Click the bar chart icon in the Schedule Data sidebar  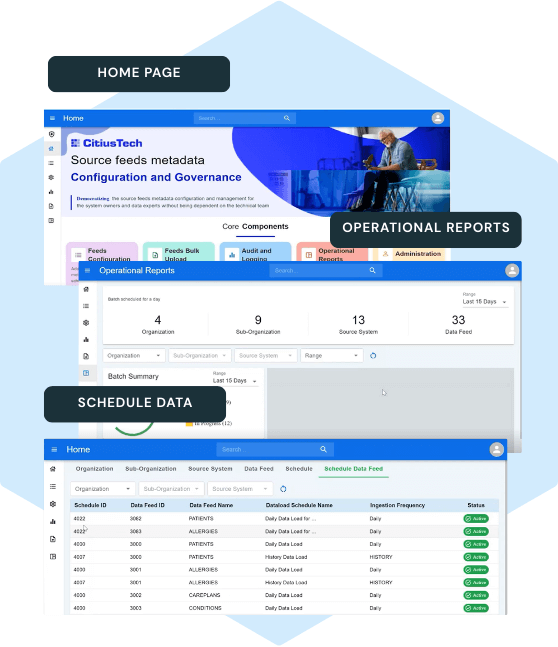[53, 522]
